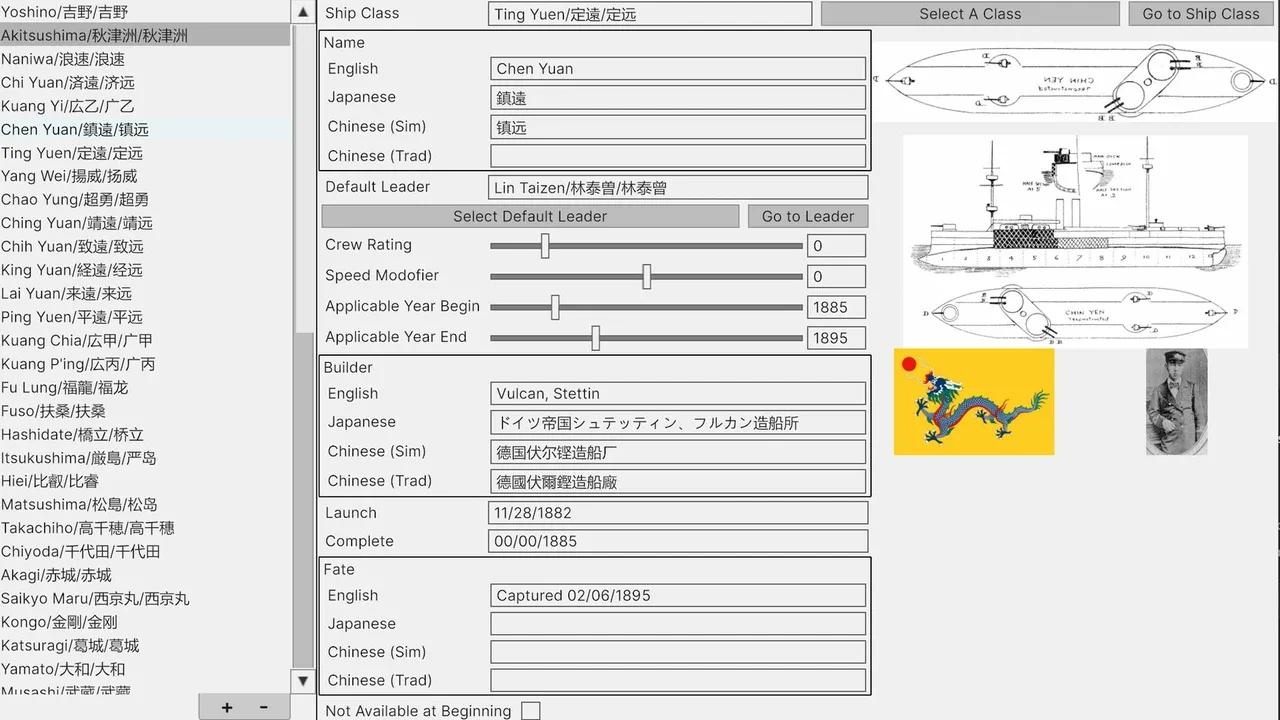
Task: Select Yoshino in the ship list
Action: coord(145,12)
